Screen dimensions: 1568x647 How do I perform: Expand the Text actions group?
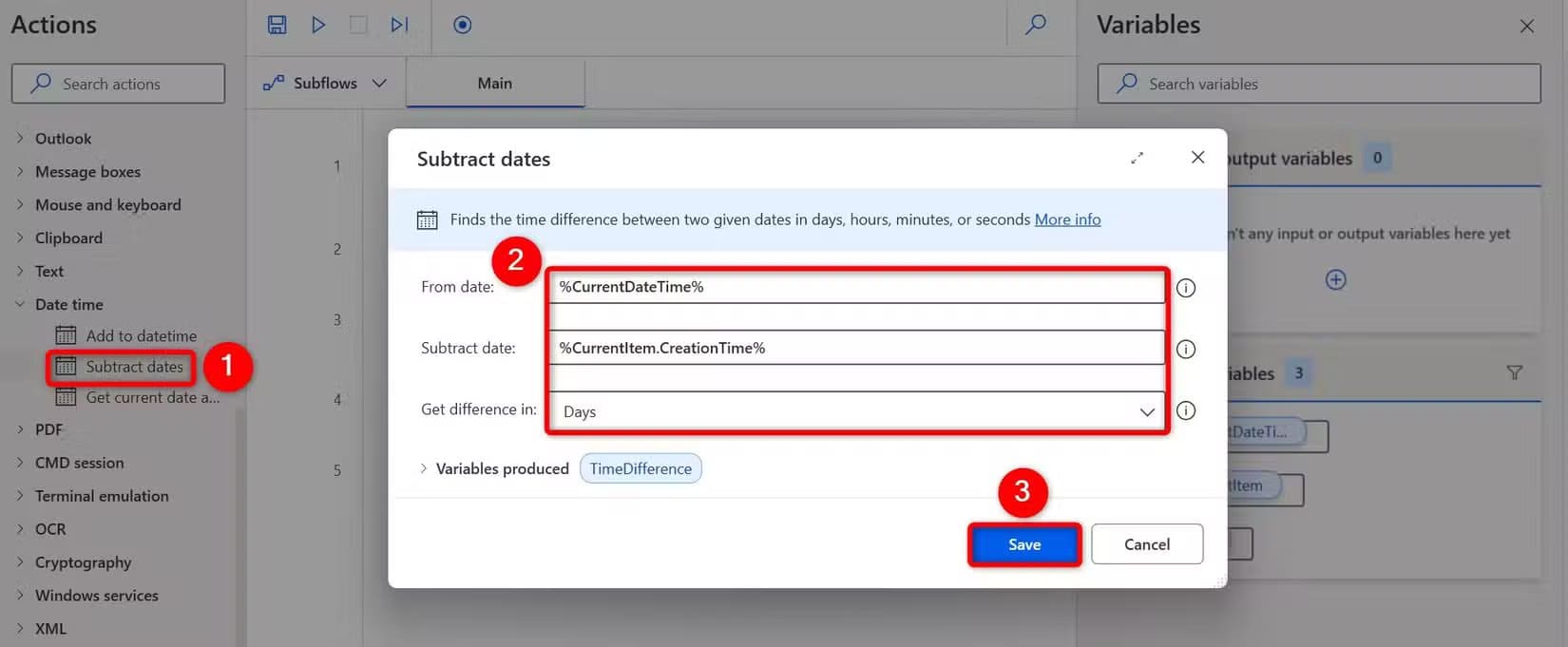[20, 271]
